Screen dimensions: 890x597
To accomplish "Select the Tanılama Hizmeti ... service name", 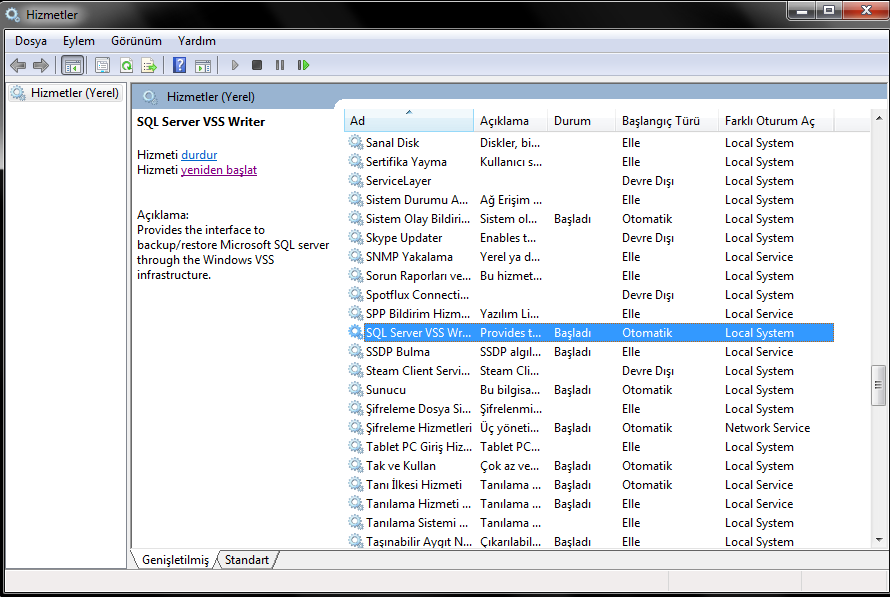I will (418, 504).
